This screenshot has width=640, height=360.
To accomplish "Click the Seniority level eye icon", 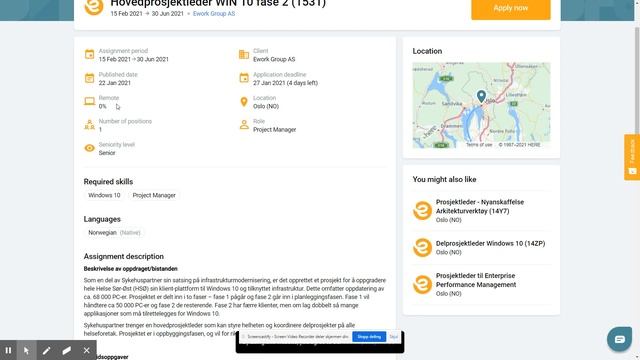I will (x=89, y=148).
